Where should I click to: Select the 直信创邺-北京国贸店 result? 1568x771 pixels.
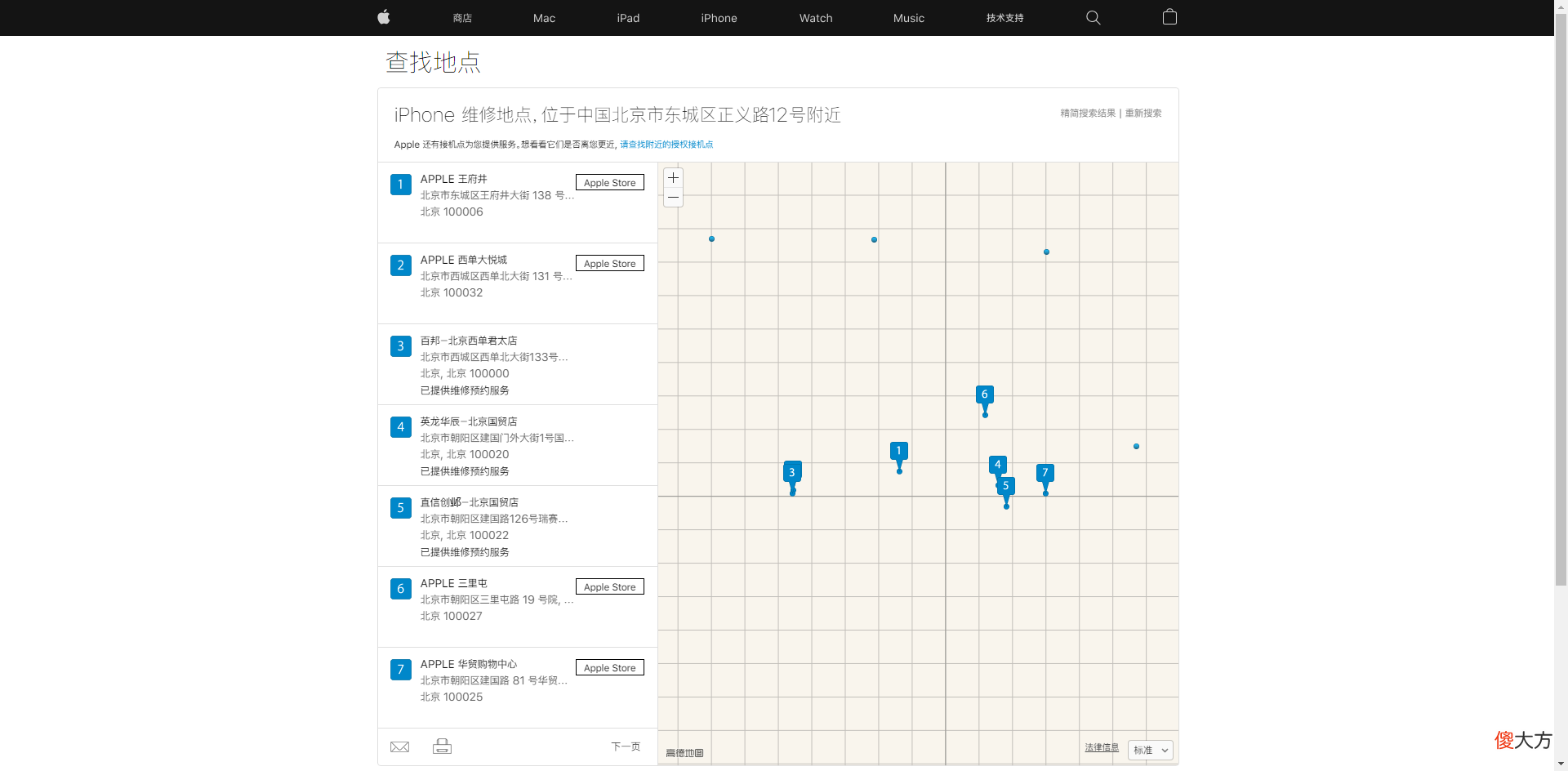coord(470,502)
